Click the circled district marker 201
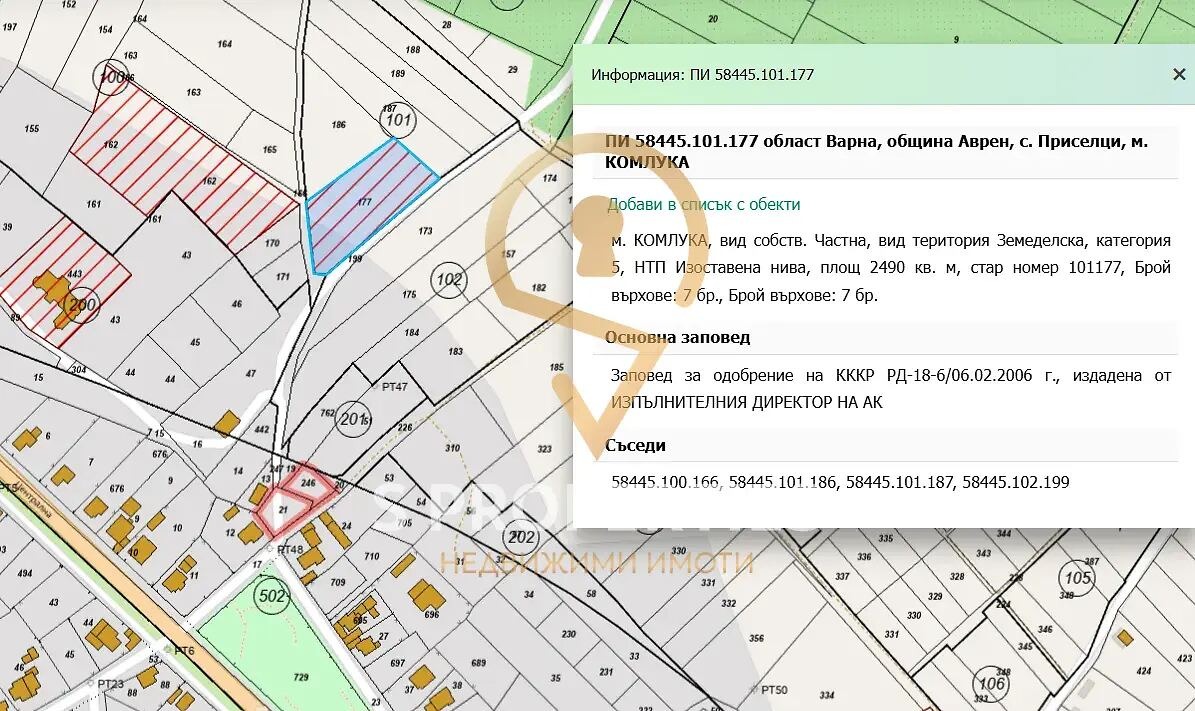Viewport: 1195px width, 711px height. pyautogui.click(x=354, y=417)
